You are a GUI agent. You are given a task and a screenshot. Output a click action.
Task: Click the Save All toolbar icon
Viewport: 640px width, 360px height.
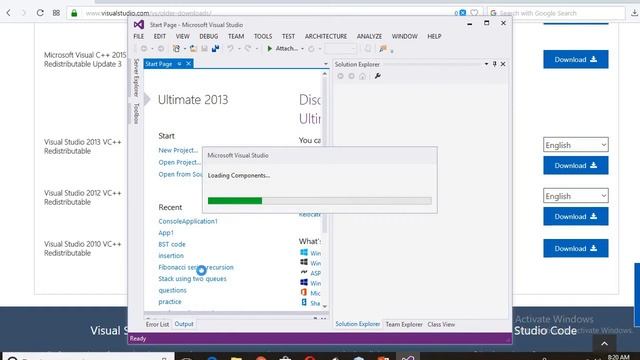(x=216, y=49)
